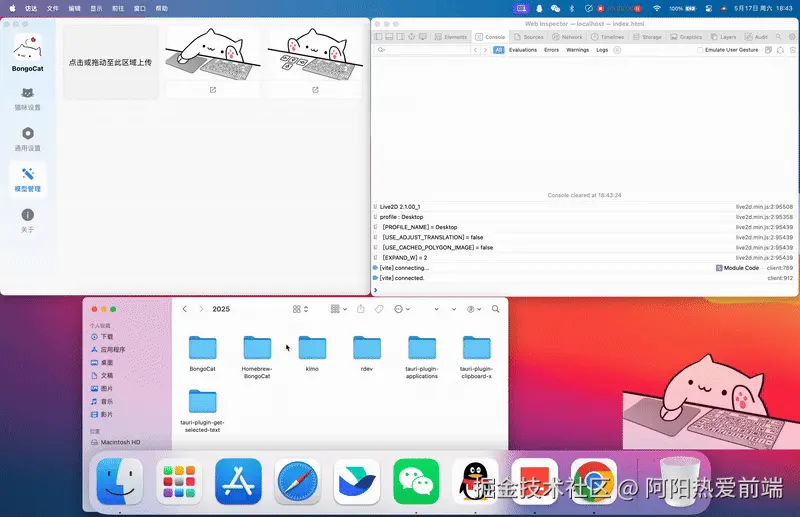Open the Layers tab in Web Inspector

723,37
